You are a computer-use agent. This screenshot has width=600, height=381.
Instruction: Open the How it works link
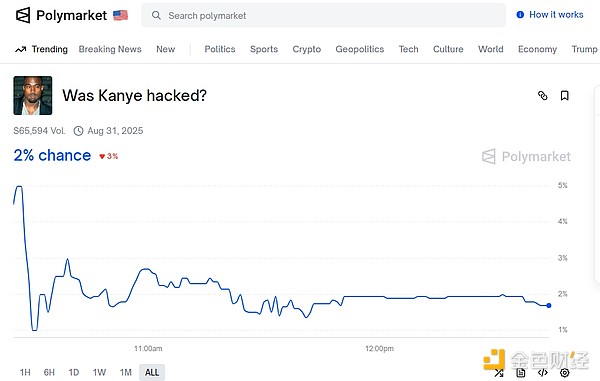[x=556, y=15]
